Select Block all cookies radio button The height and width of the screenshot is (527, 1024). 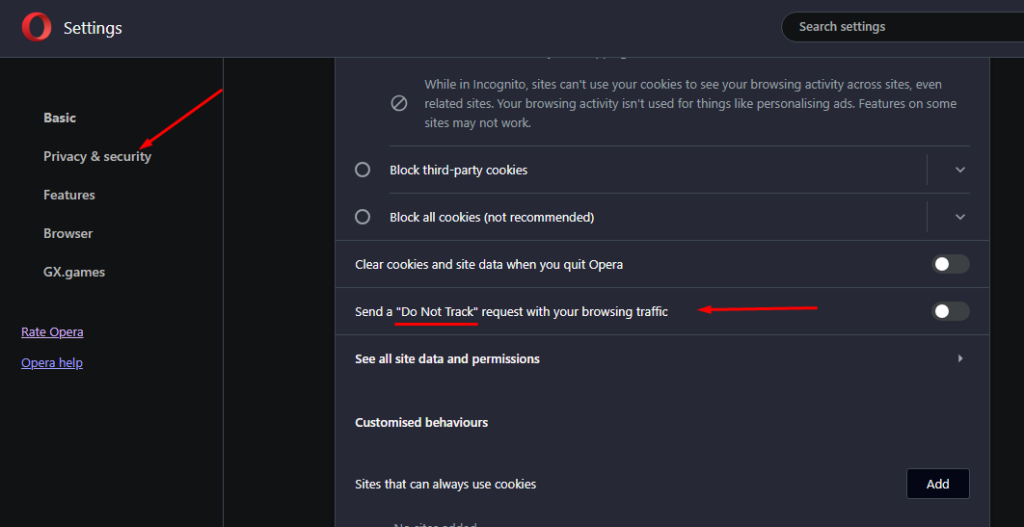[x=362, y=217]
